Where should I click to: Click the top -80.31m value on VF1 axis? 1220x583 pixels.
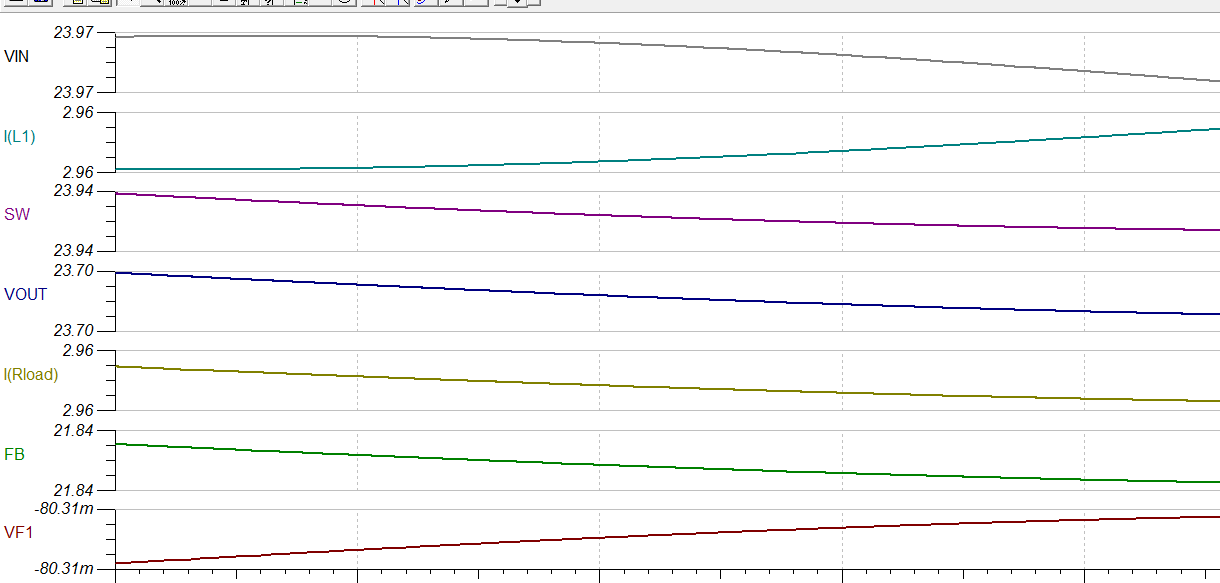coord(66,509)
